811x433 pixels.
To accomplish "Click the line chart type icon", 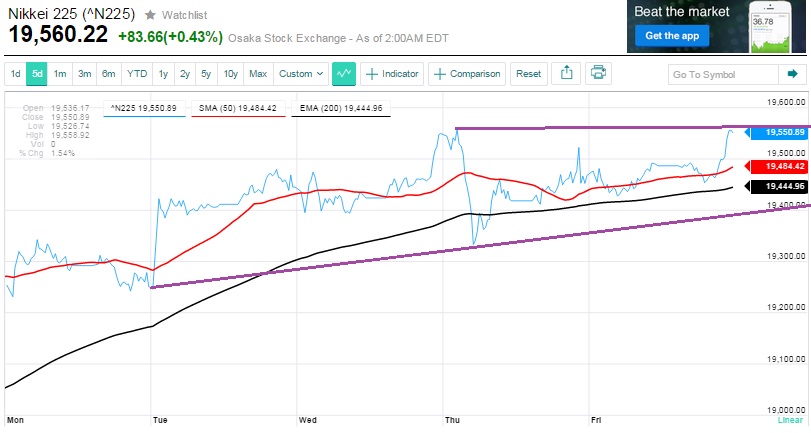I will click(345, 73).
